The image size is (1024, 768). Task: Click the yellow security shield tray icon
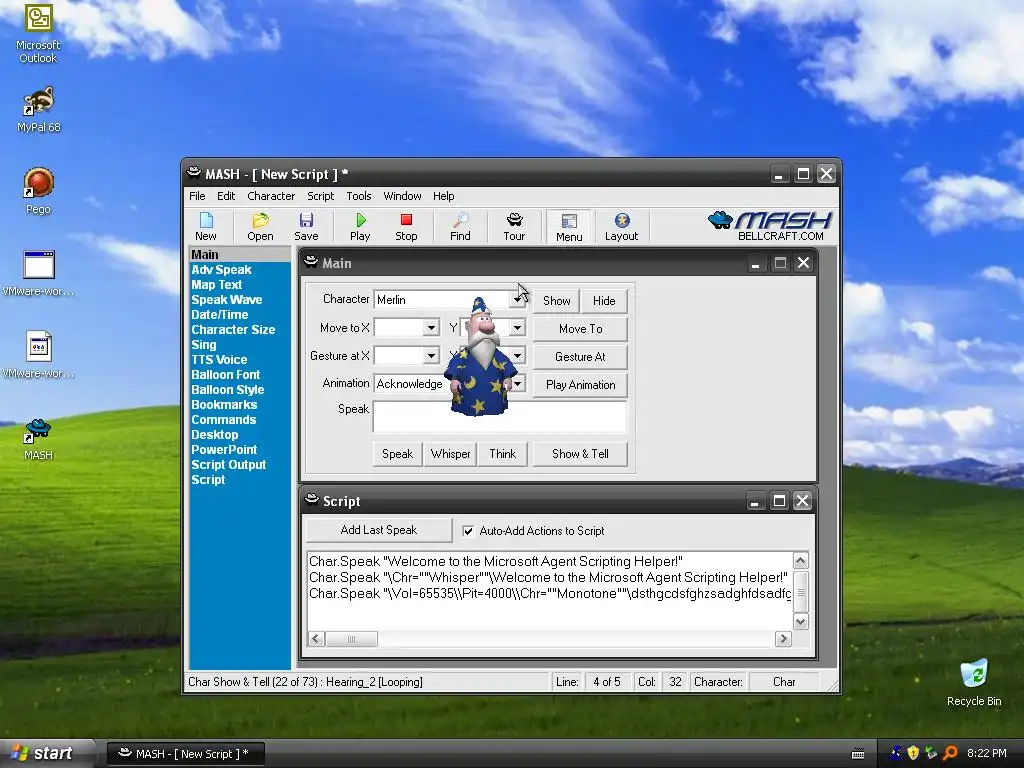click(913, 753)
